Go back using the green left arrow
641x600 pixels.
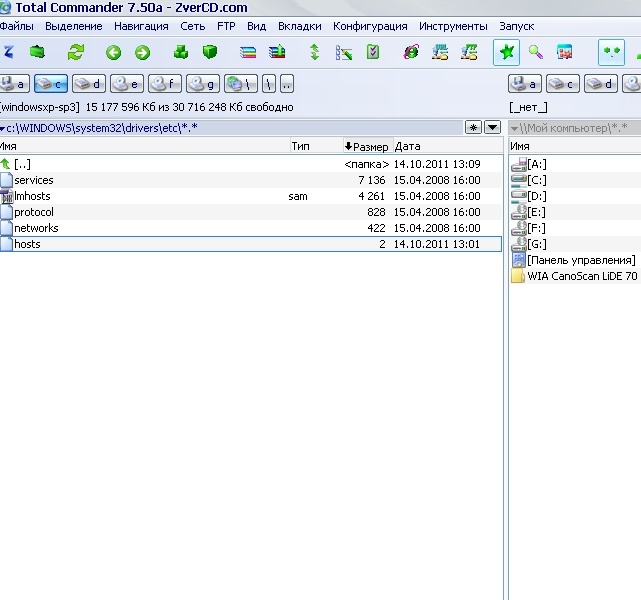(113, 53)
